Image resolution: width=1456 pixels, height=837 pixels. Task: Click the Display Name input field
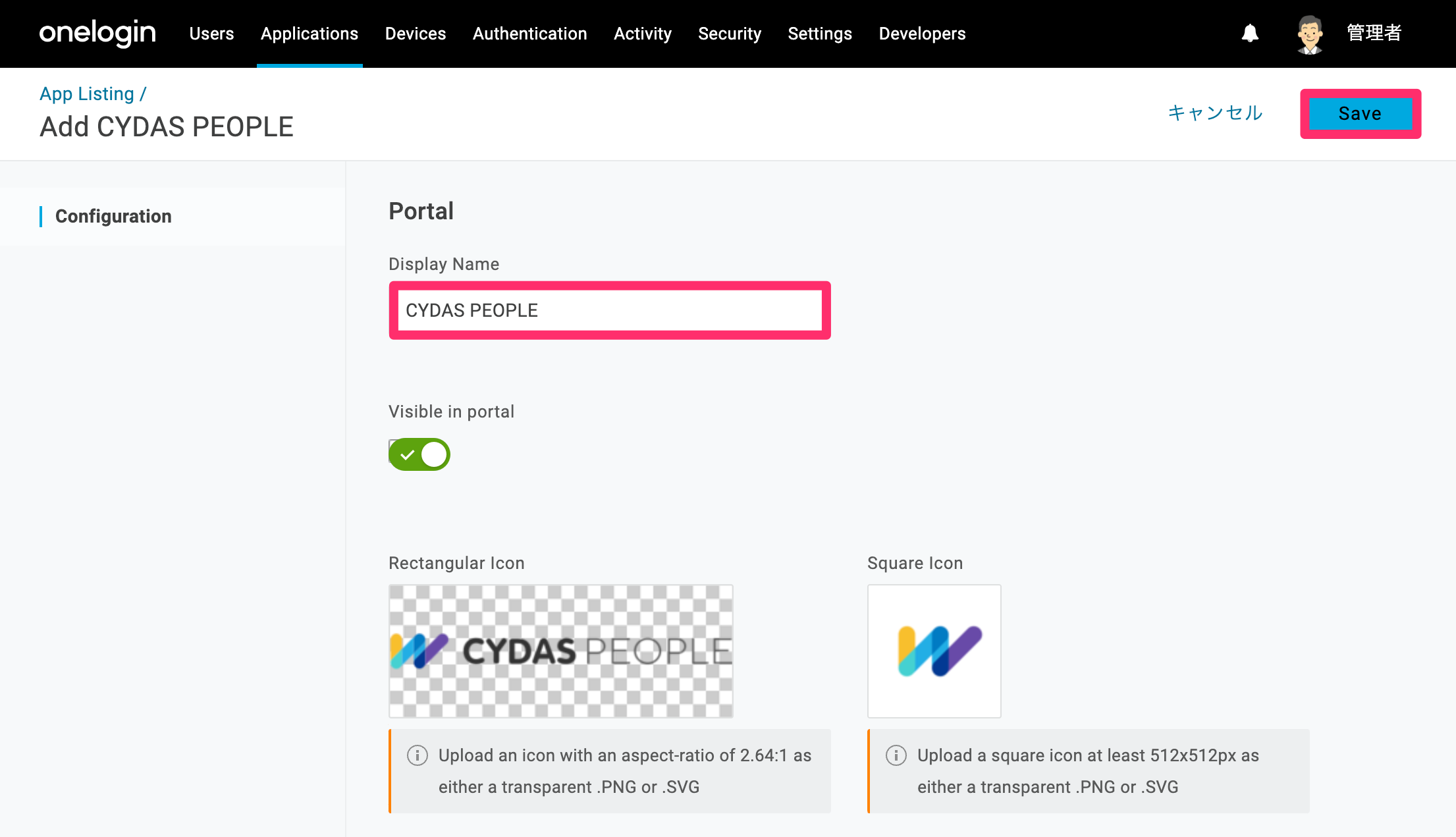click(x=610, y=310)
